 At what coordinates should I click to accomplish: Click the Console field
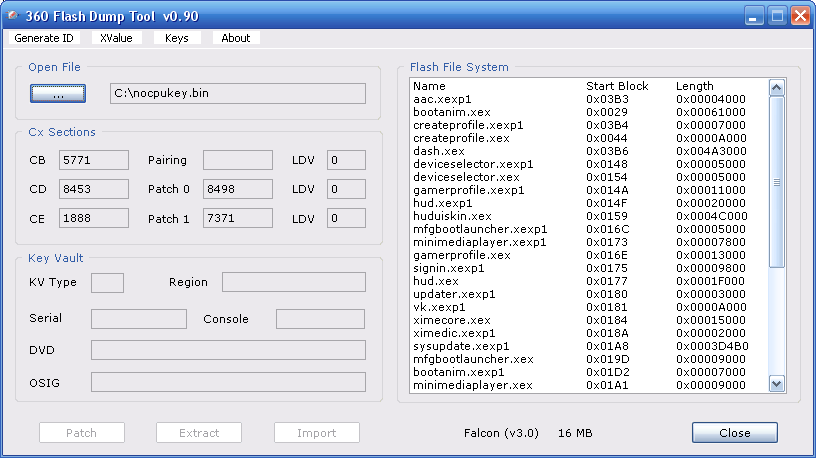click(320, 319)
